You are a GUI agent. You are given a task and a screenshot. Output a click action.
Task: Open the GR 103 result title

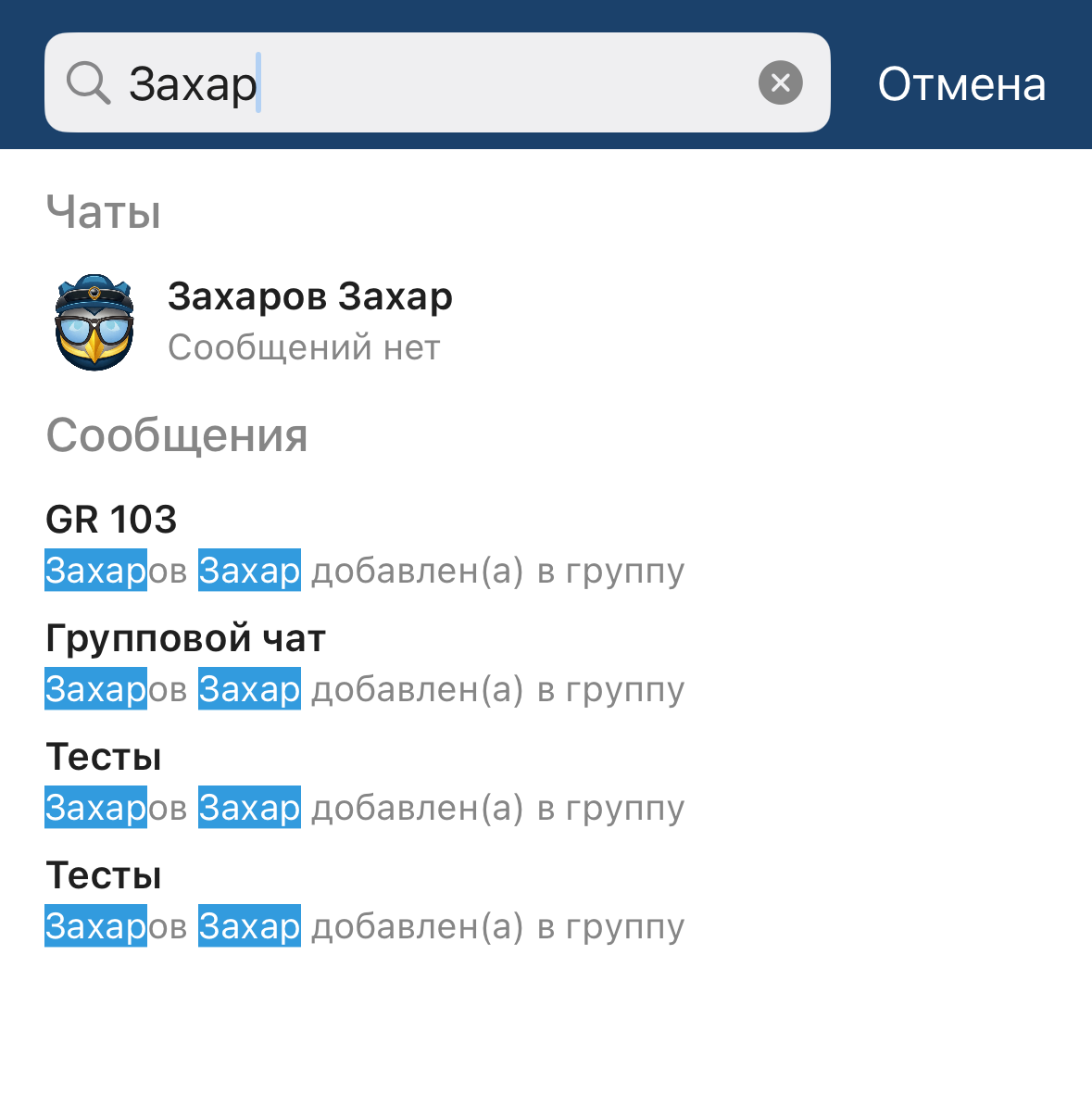point(111,520)
